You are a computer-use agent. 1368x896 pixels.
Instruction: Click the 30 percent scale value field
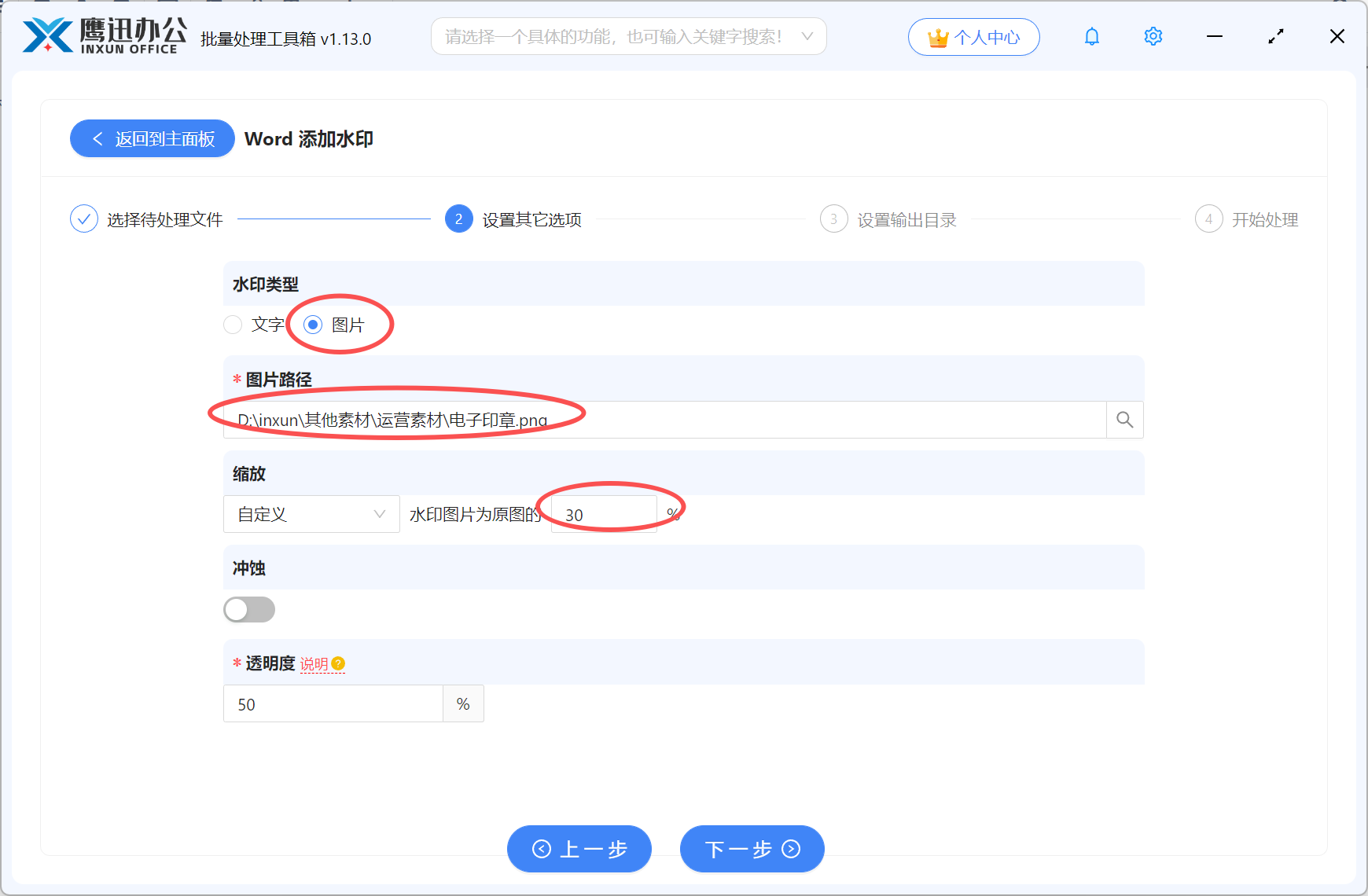pyautogui.click(x=603, y=514)
